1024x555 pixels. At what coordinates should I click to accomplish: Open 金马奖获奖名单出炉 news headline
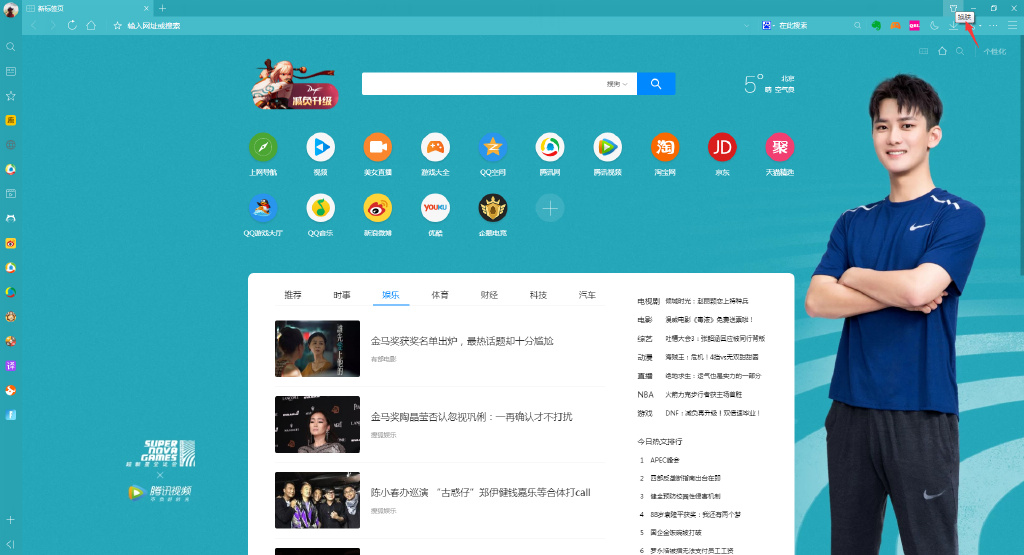pos(462,341)
